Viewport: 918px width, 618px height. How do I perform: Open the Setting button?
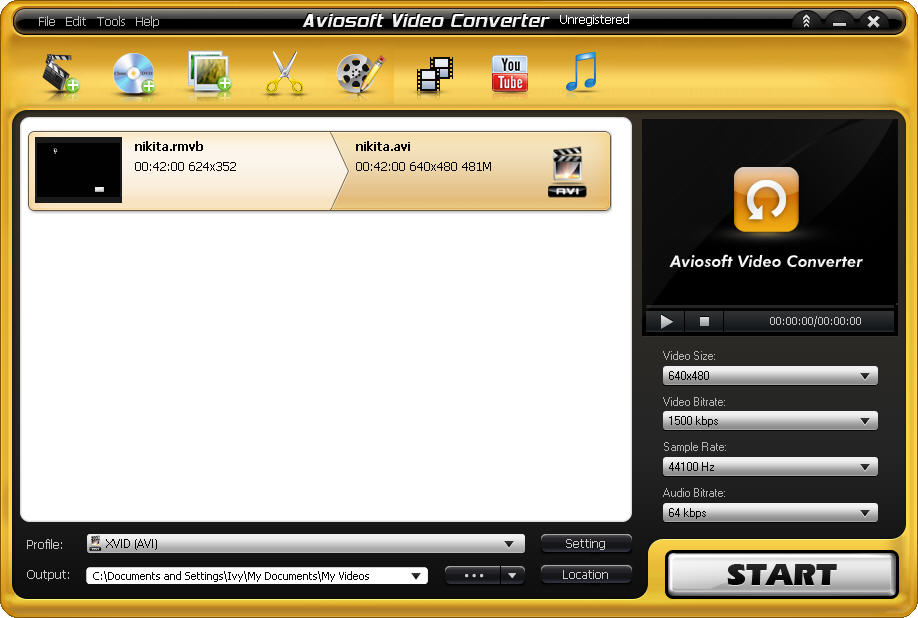(x=585, y=544)
